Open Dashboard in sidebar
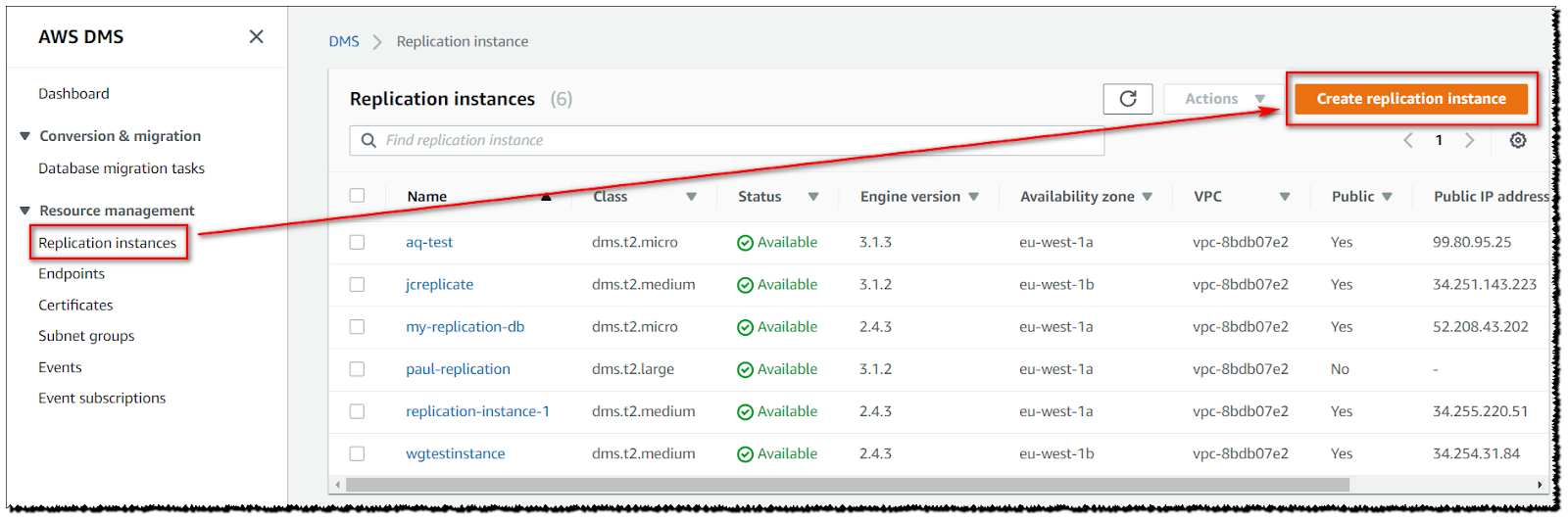Viewport: 1568px width, 520px height. tap(73, 94)
